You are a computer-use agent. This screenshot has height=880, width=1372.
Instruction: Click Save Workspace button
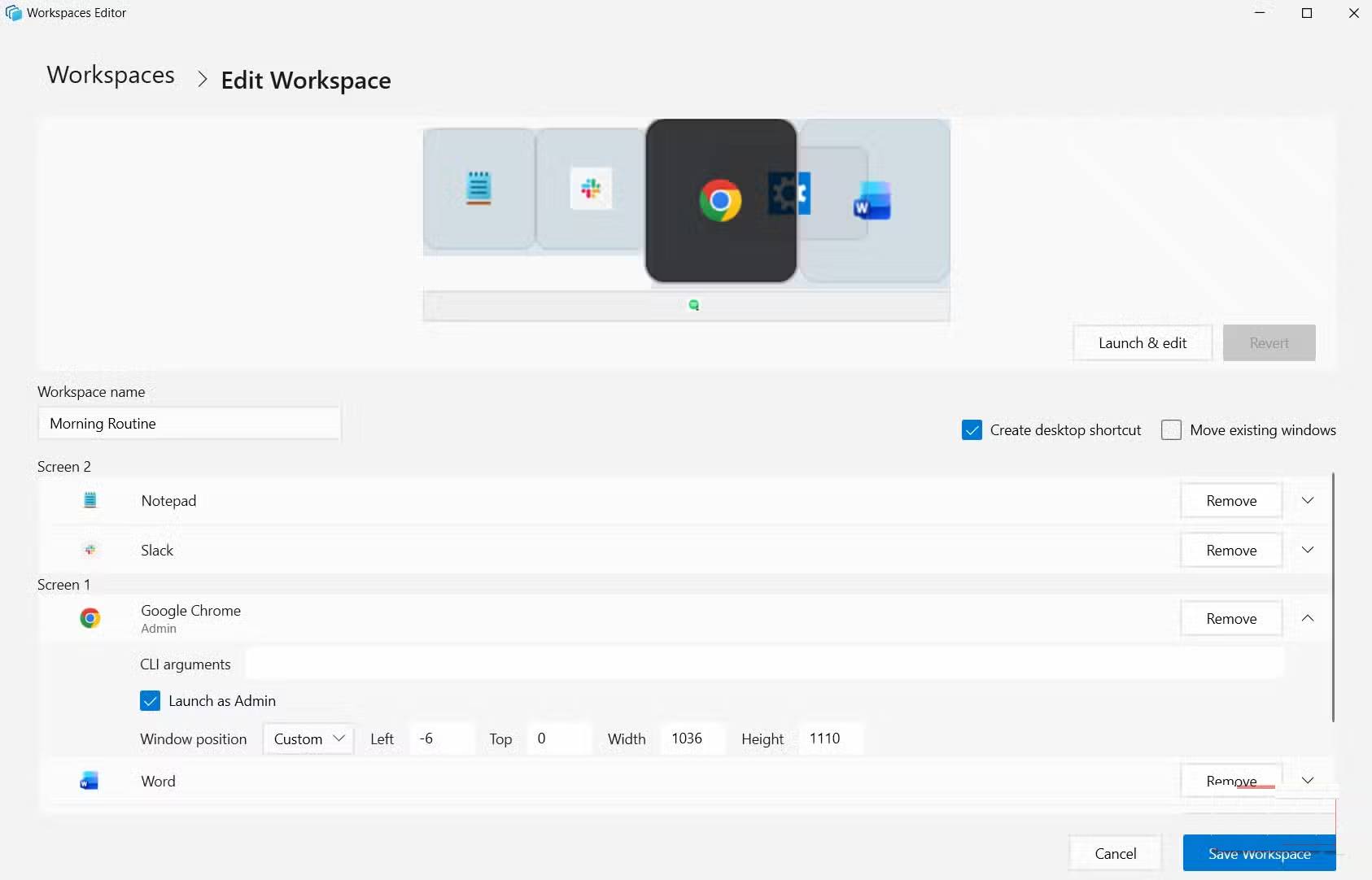coord(1259,853)
